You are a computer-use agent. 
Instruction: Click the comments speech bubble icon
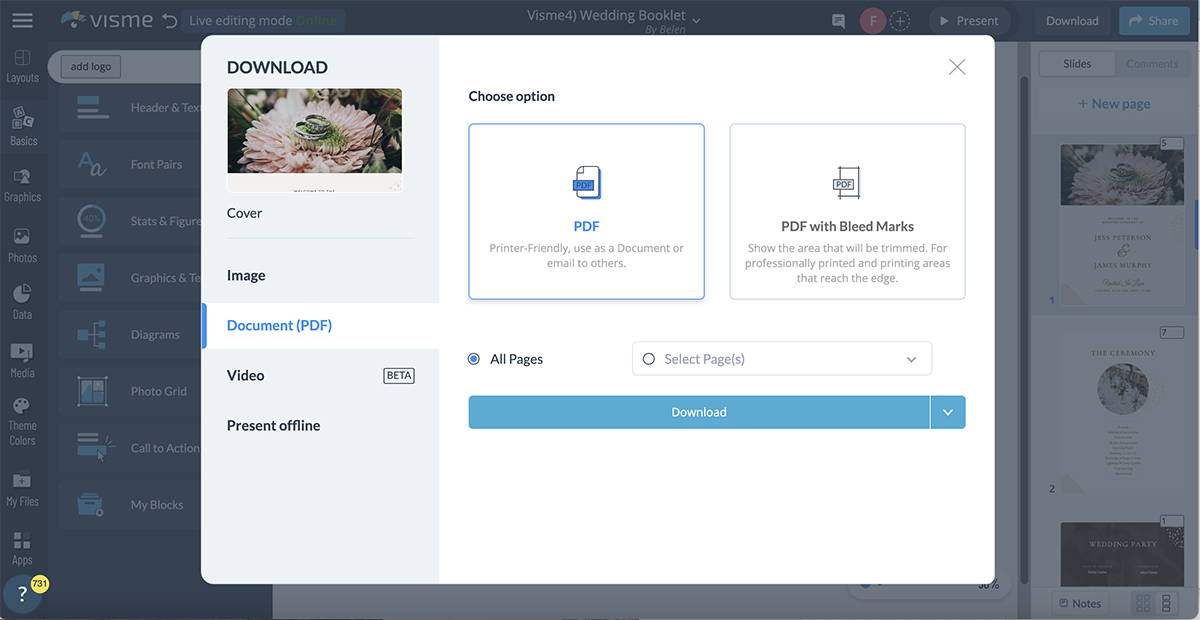839,21
